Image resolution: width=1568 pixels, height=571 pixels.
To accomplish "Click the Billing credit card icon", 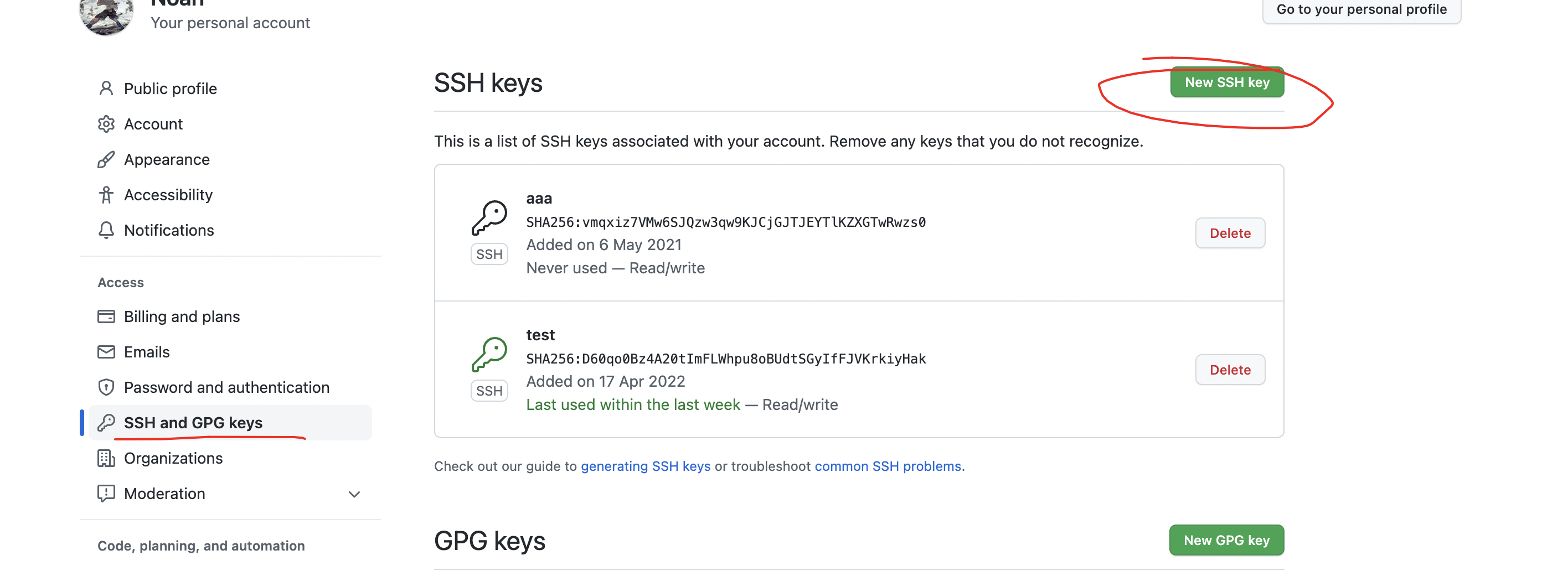I will click(106, 316).
